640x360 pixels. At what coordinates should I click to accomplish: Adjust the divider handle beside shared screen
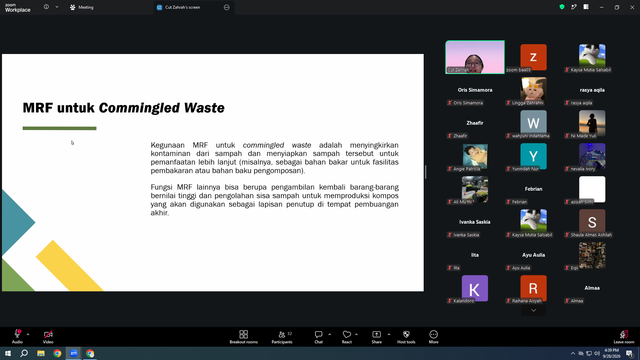coord(425,172)
